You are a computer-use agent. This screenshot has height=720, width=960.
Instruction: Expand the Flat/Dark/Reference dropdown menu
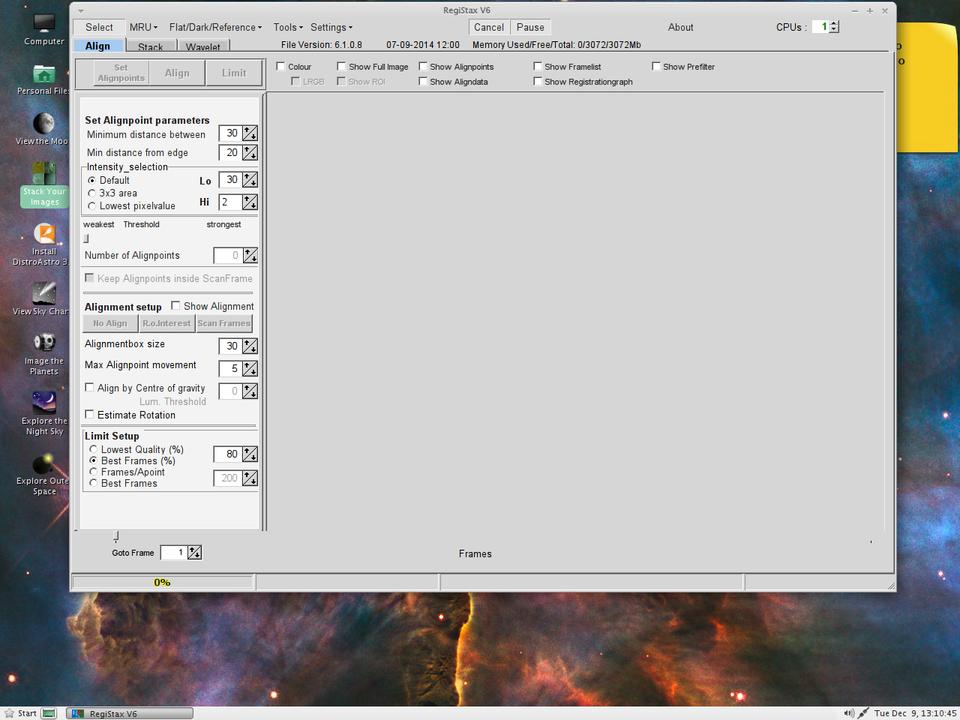(x=215, y=27)
